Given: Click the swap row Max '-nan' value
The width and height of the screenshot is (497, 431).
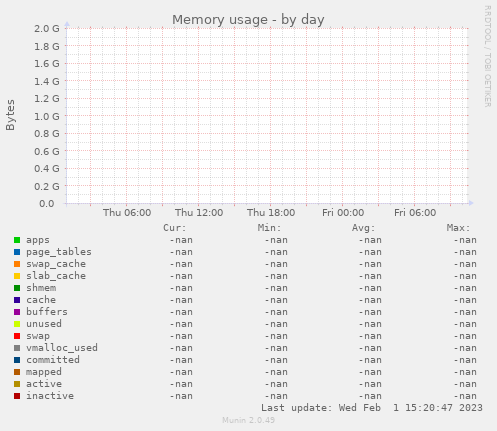Looking at the screenshot, I should point(465,336).
